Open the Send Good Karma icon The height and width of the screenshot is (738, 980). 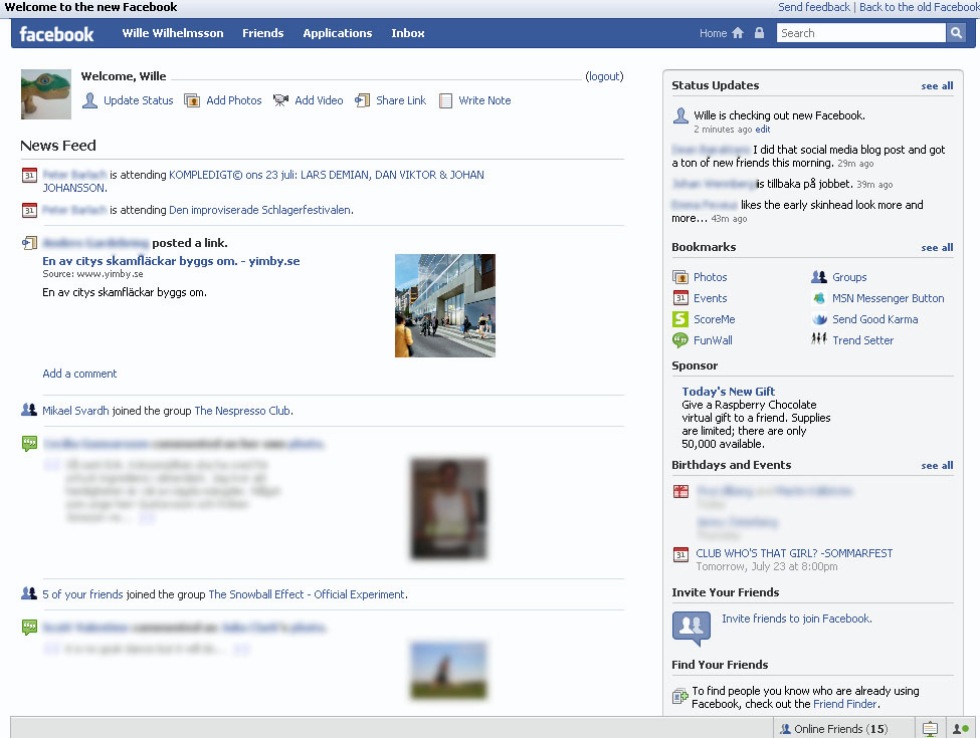click(819, 319)
